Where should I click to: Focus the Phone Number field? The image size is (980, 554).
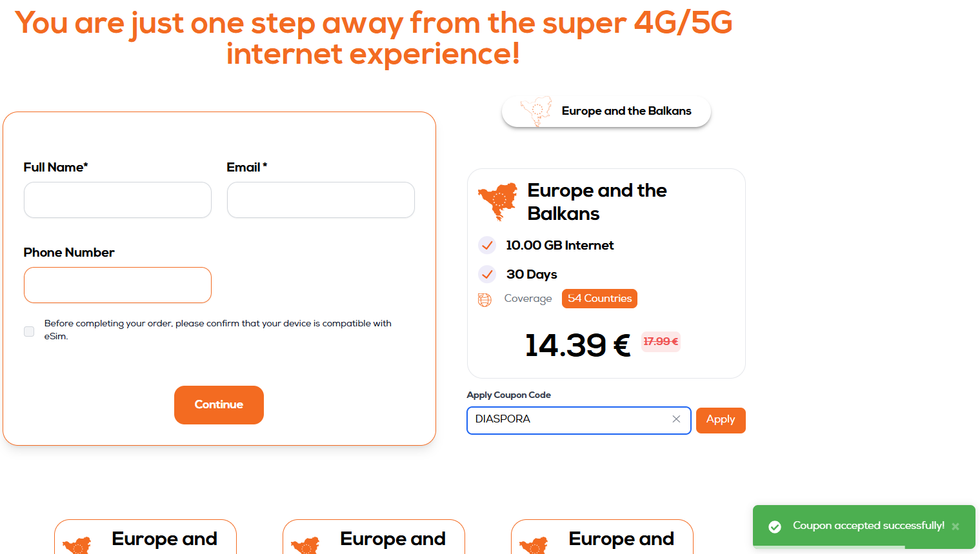(x=117, y=285)
